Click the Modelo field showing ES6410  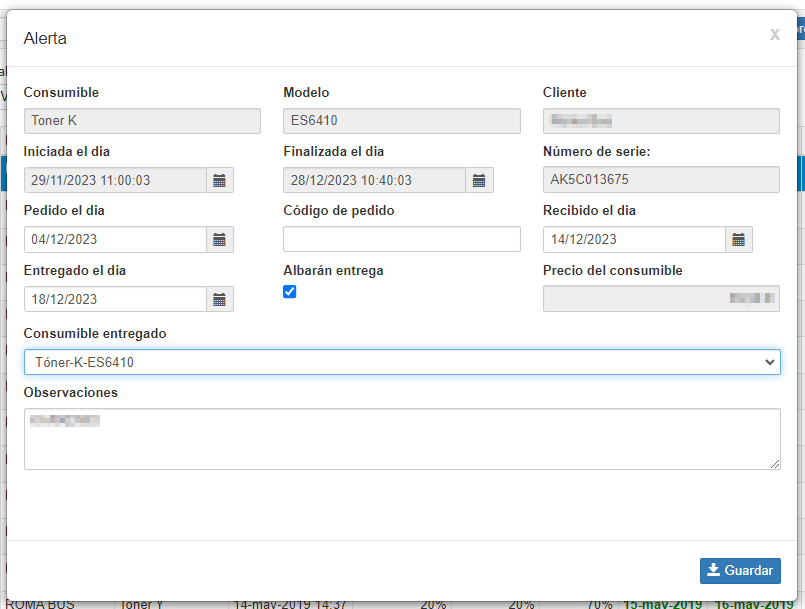401,121
